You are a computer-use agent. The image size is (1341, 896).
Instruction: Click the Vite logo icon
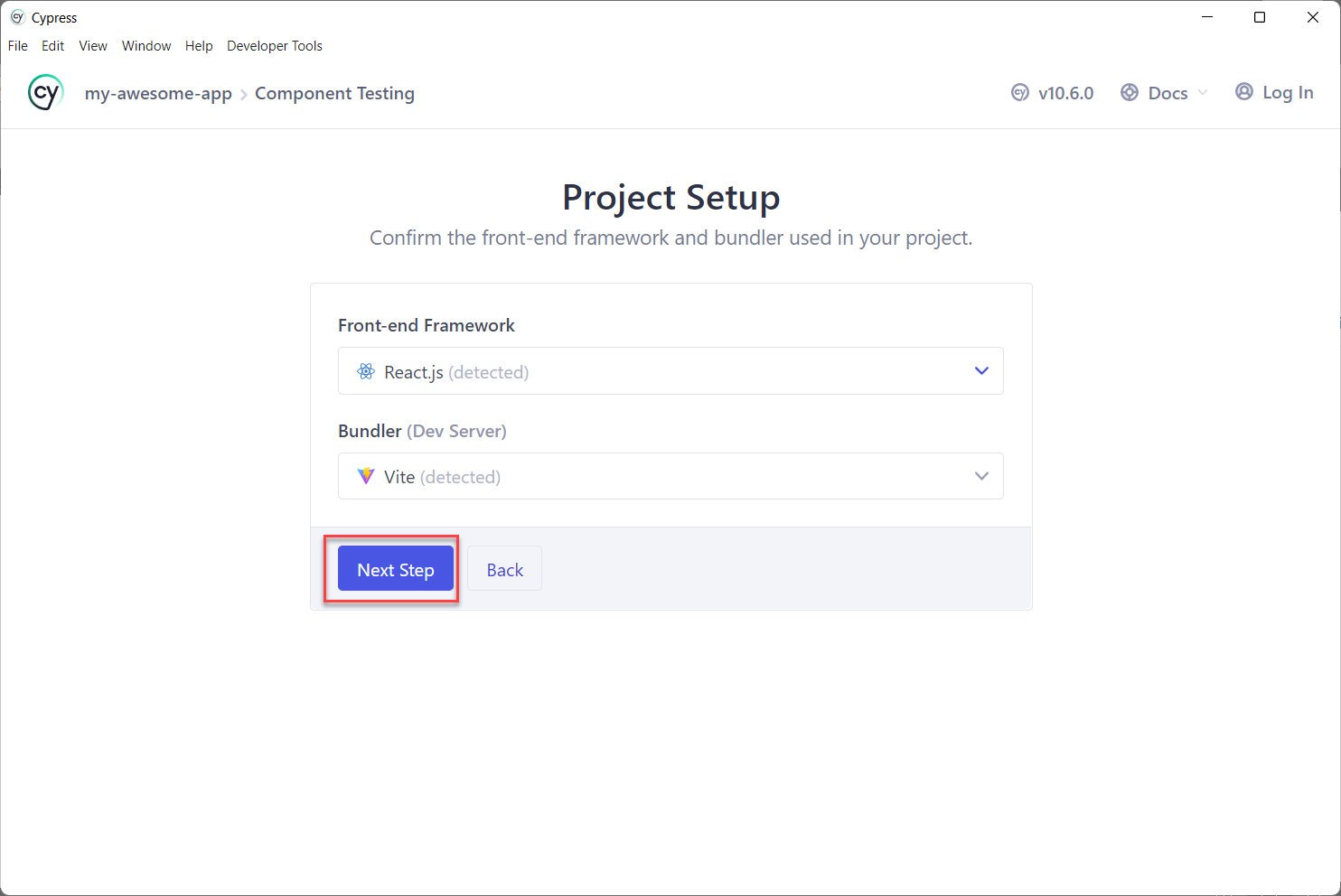pyautogui.click(x=366, y=476)
